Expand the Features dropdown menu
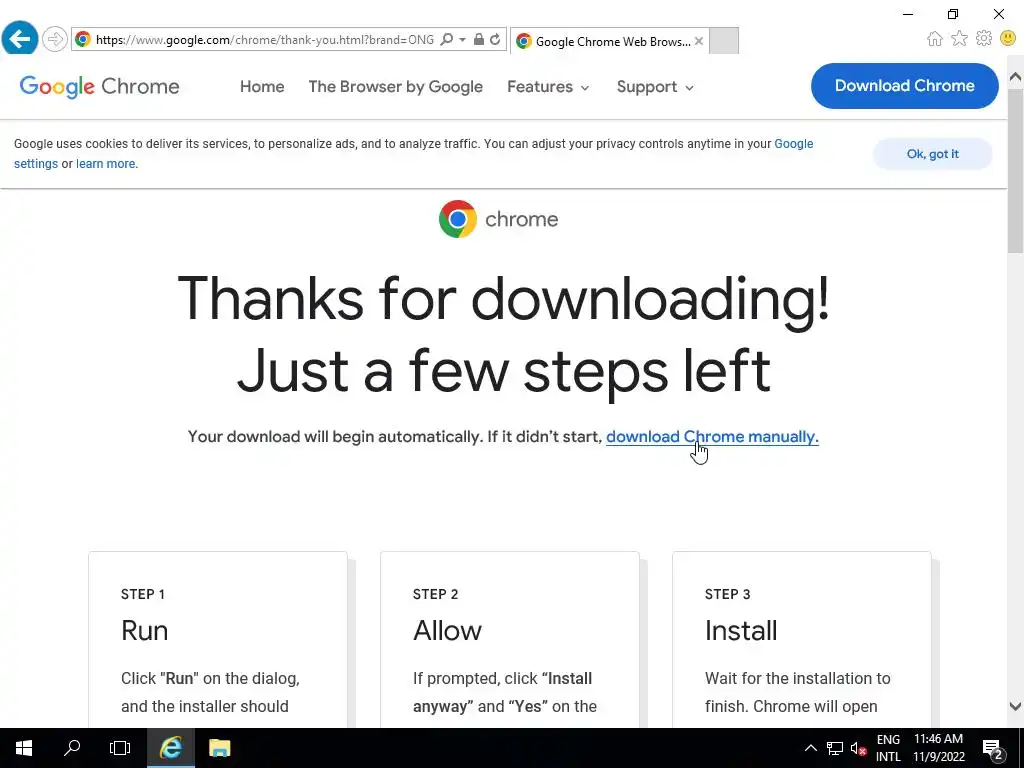 (x=548, y=87)
